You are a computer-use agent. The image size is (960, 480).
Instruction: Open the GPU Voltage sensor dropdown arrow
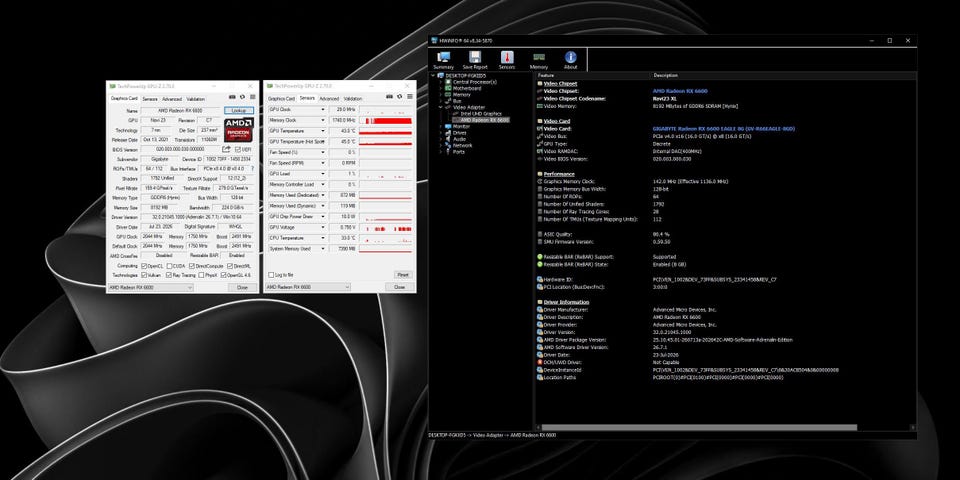click(x=323, y=227)
